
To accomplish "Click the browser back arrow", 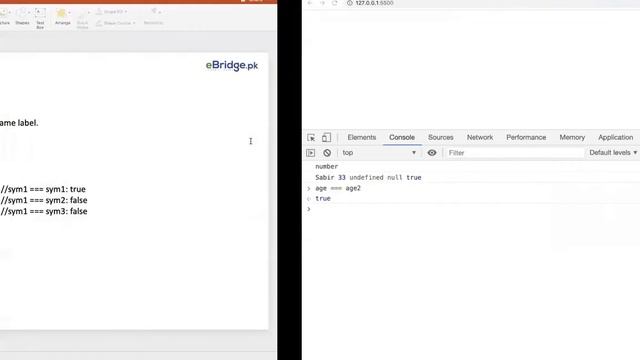I will tap(310, 3).
